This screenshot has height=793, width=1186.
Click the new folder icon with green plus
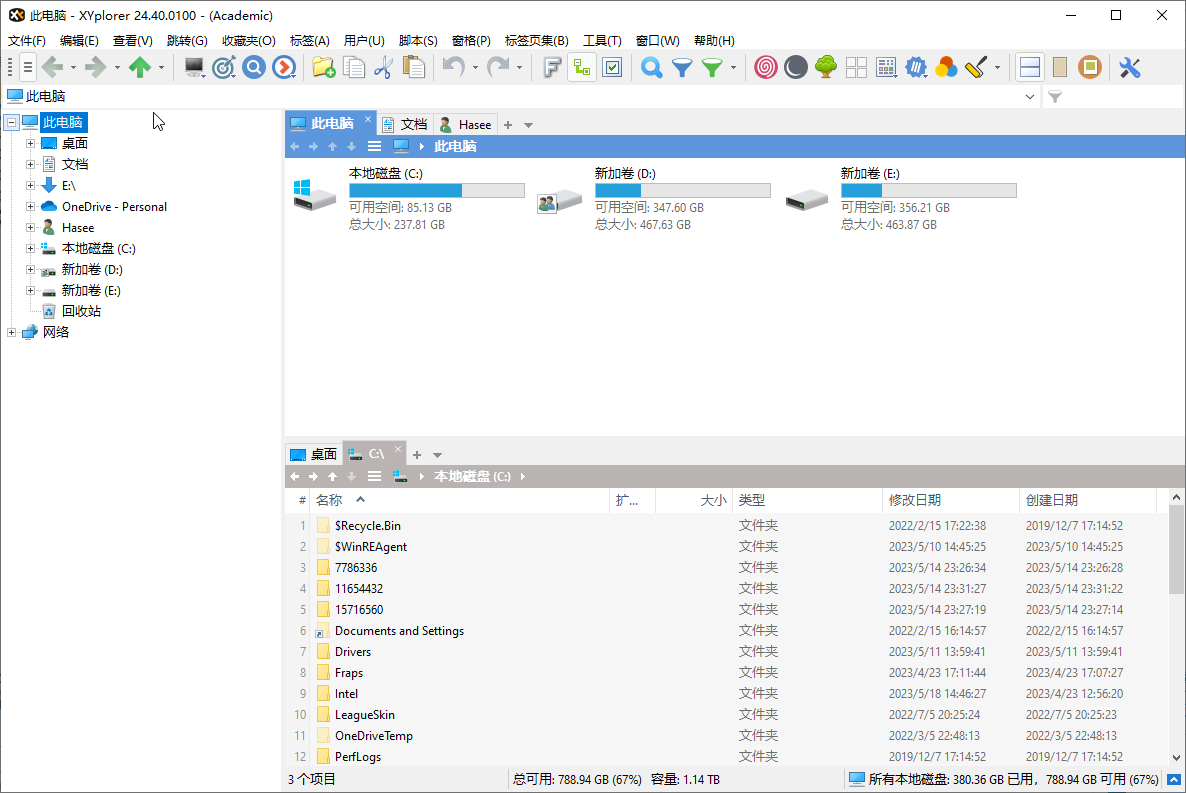click(324, 67)
